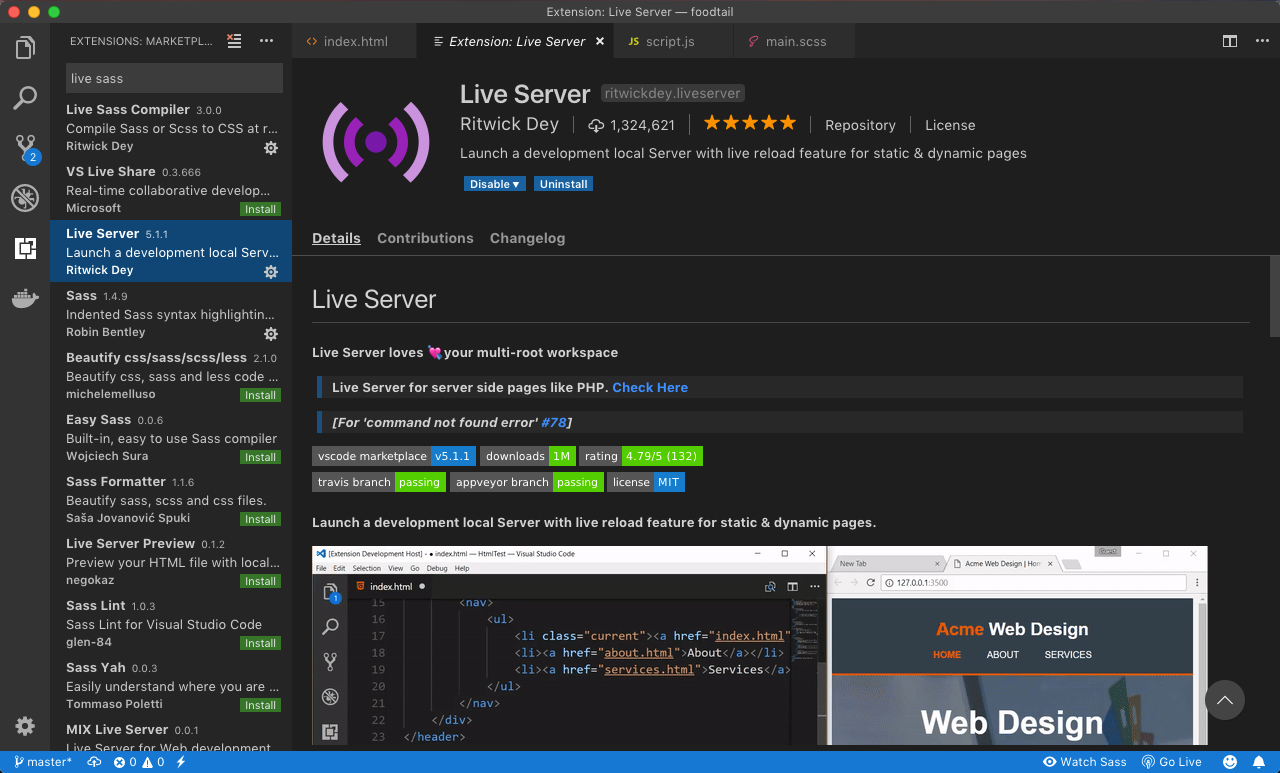This screenshot has height=773, width=1280.
Task: Open the Docker view in activity bar
Action: point(25,298)
